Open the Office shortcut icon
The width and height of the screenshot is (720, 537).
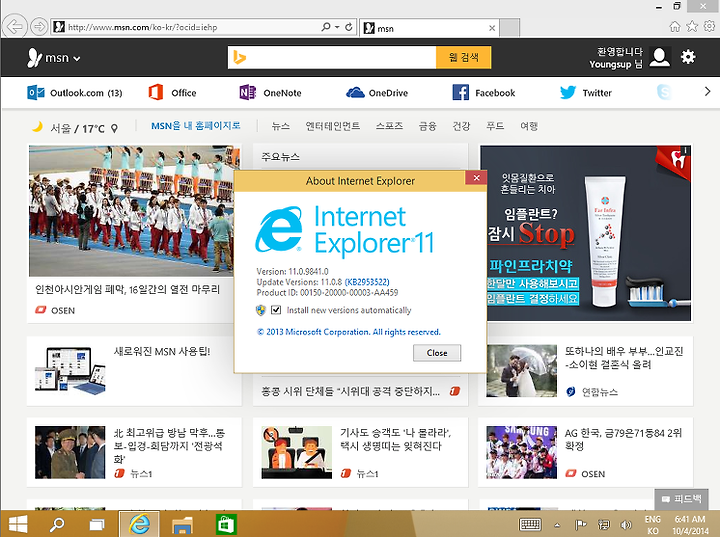156,92
